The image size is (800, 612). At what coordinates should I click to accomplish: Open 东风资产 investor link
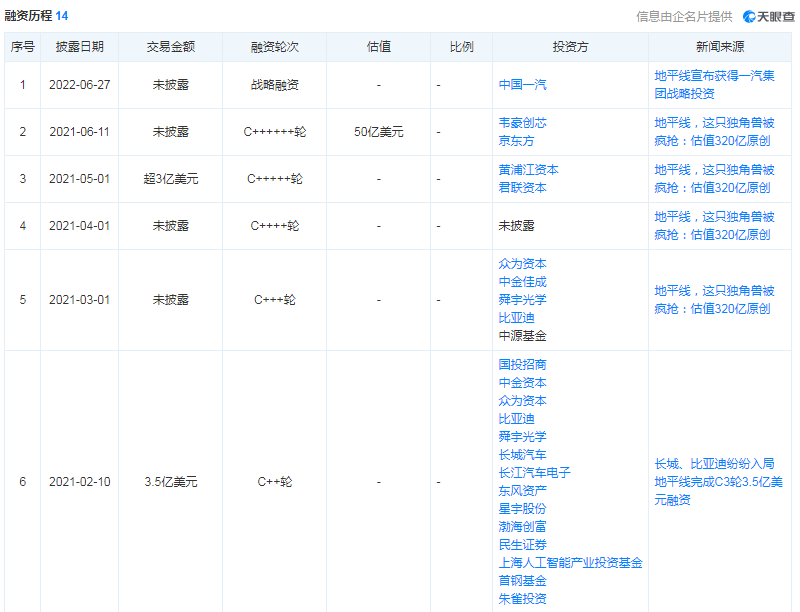(522, 491)
